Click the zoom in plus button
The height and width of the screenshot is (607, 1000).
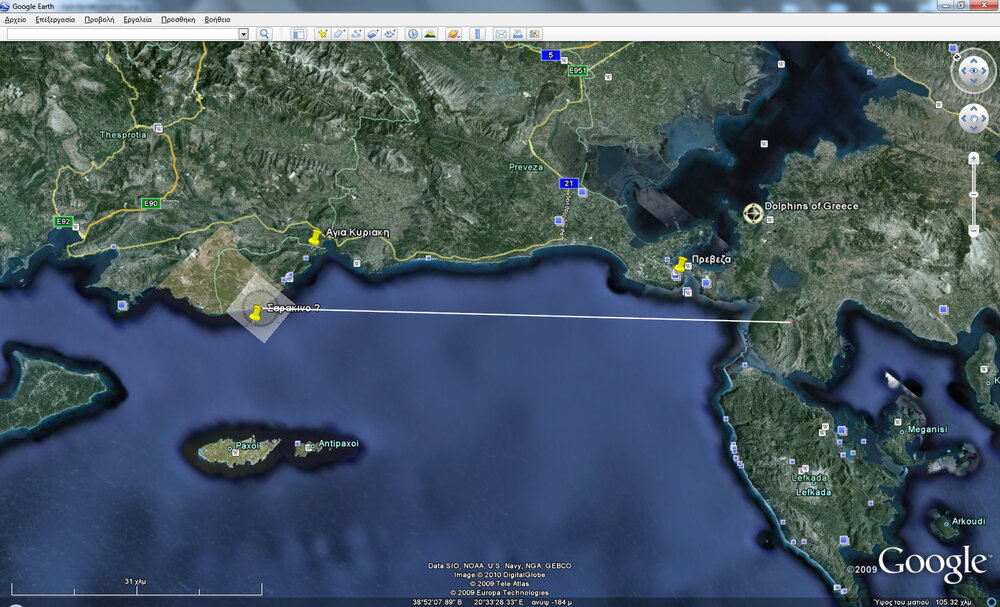coord(973,159)
